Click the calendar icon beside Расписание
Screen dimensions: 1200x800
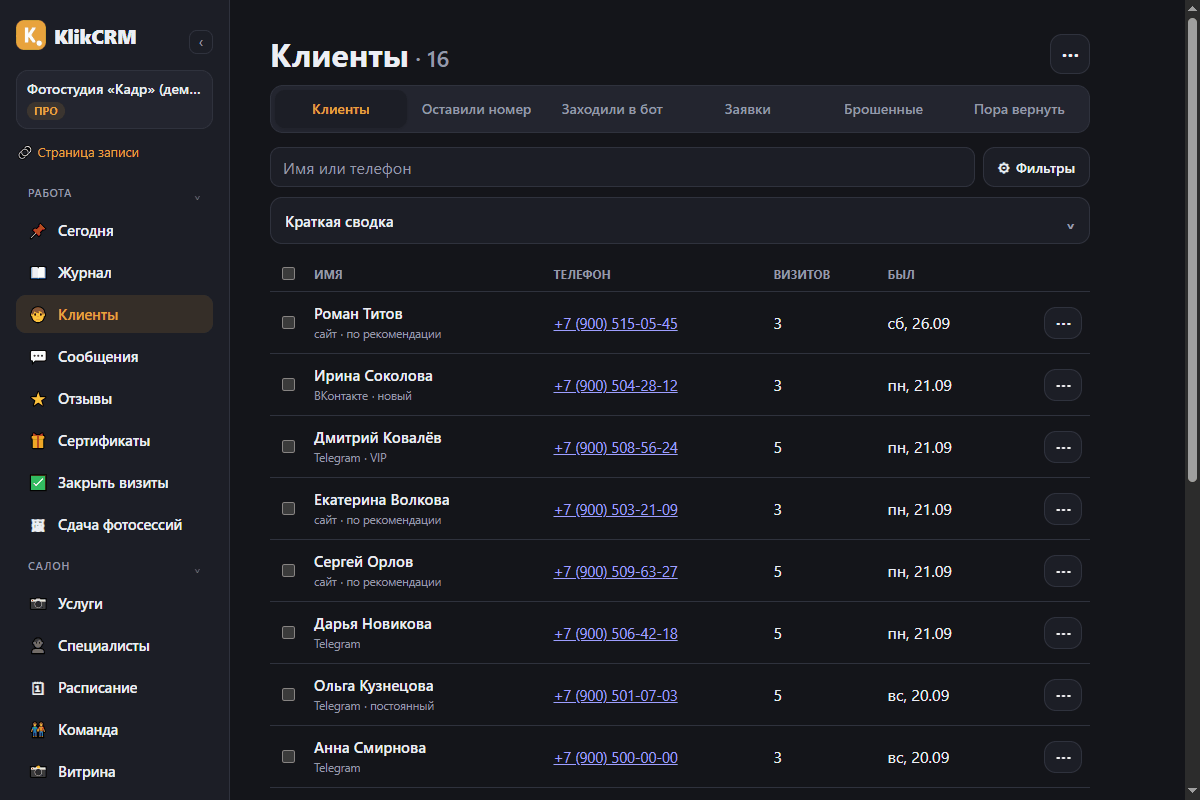tap(38, 688)
